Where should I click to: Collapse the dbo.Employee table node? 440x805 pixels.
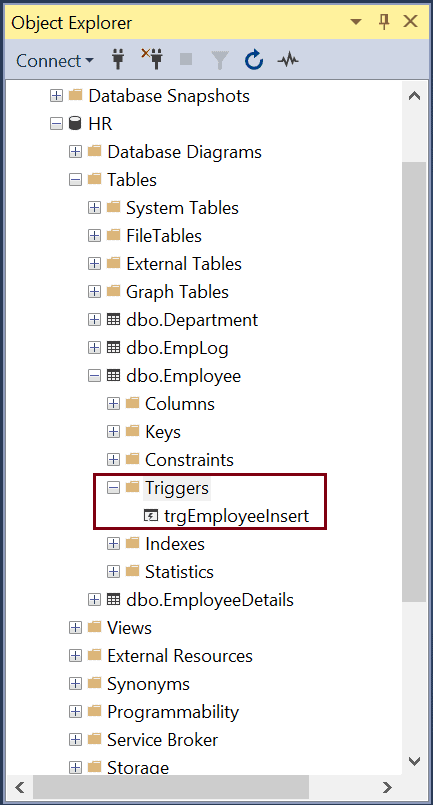pos(94,375)
